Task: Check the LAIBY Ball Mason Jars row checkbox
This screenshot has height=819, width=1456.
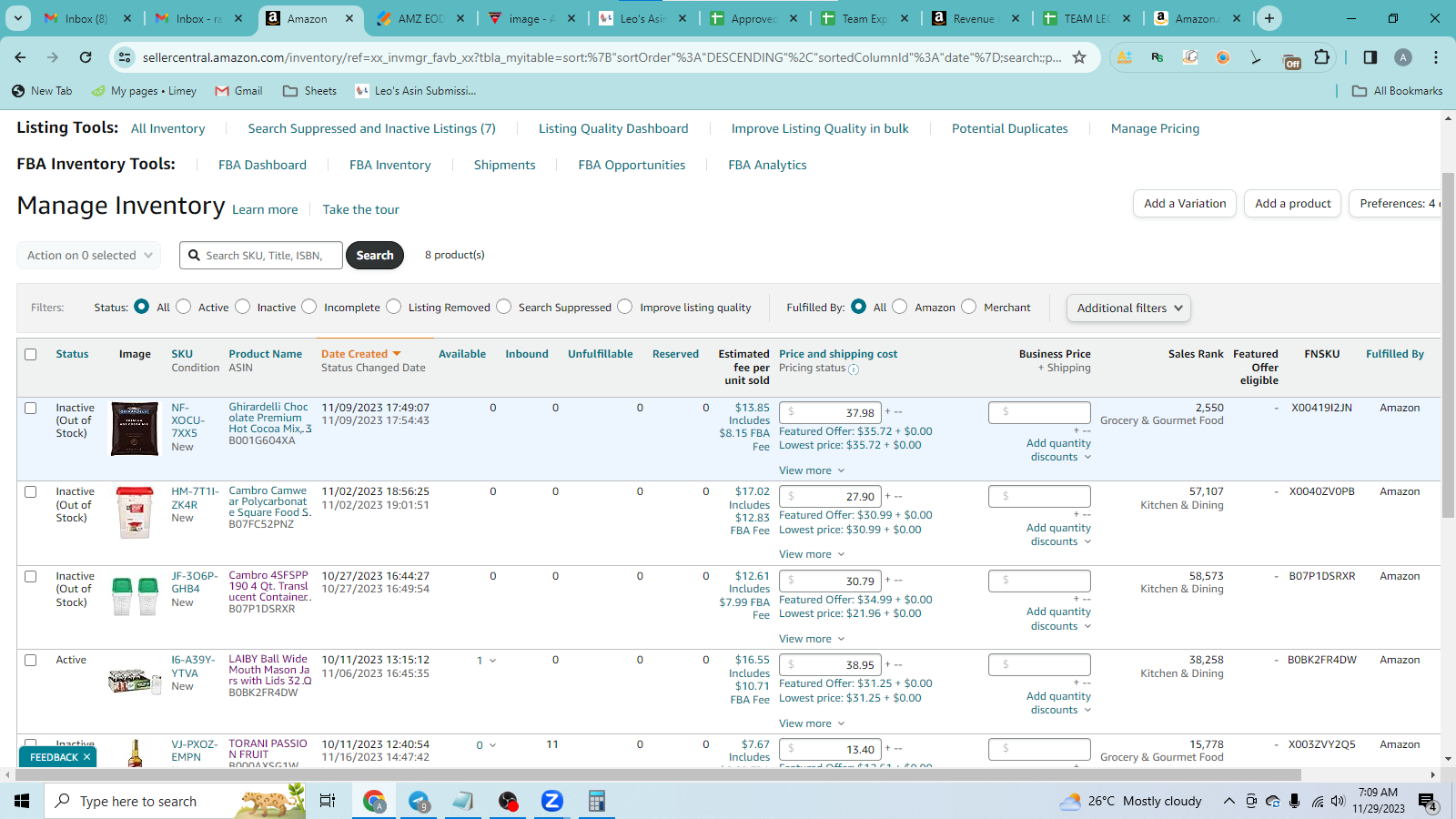Action: (31, 661)
